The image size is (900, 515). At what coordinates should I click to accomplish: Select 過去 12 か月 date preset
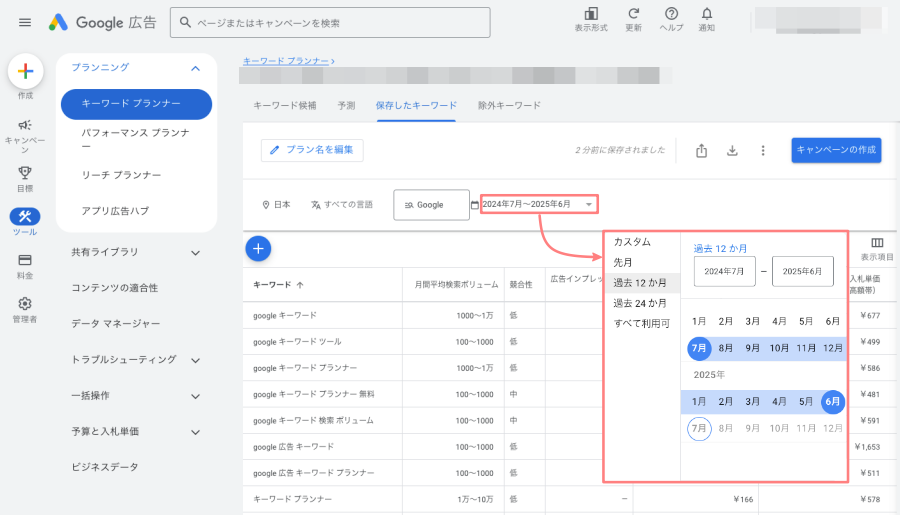coord(642,282)
